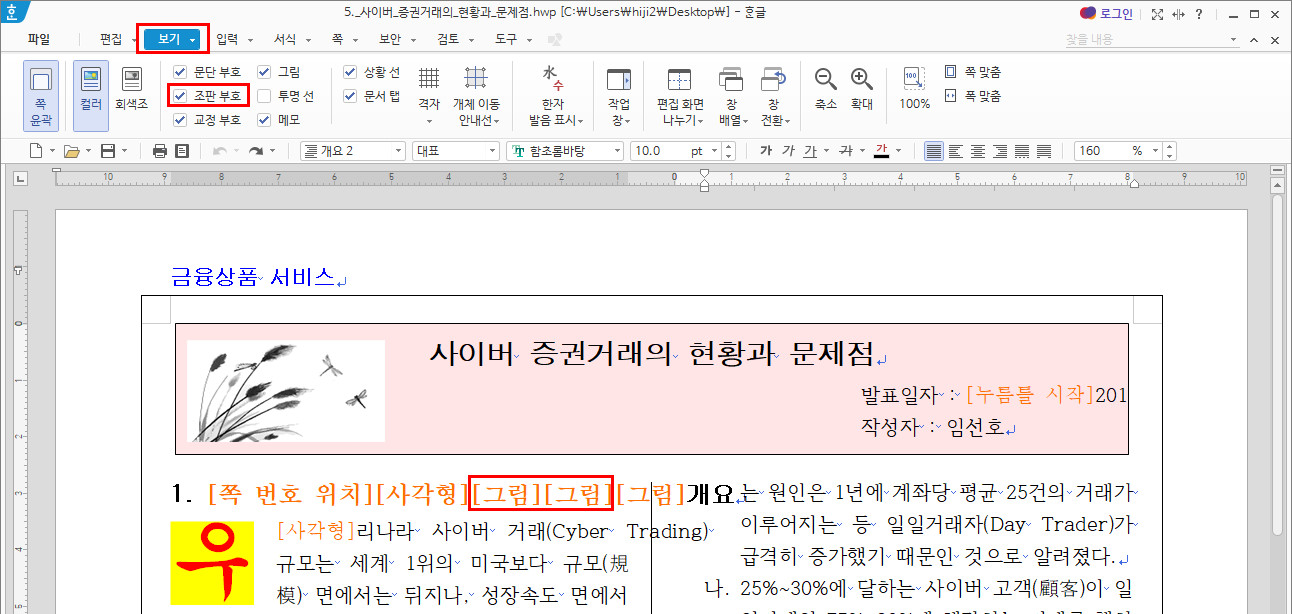1292x614 pixels.
Task: Open the 도구 menu
Action: [x=506, y=40]
